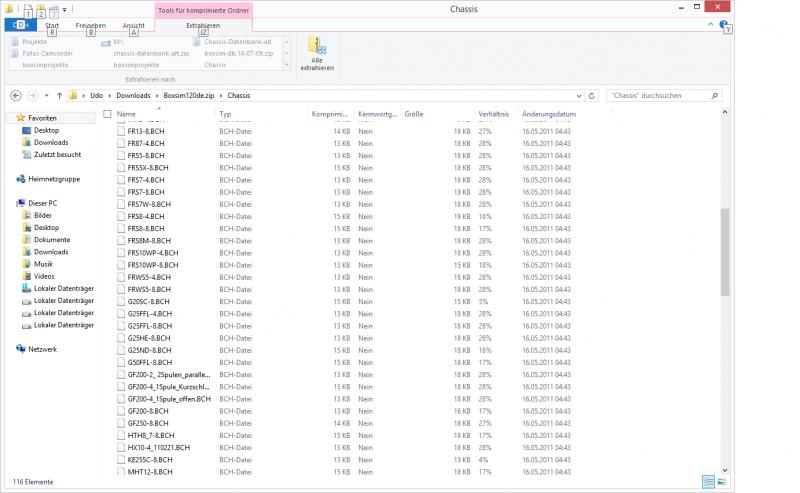
Task: Collapse the ribbon with the chevron
Action: (709, 23)
